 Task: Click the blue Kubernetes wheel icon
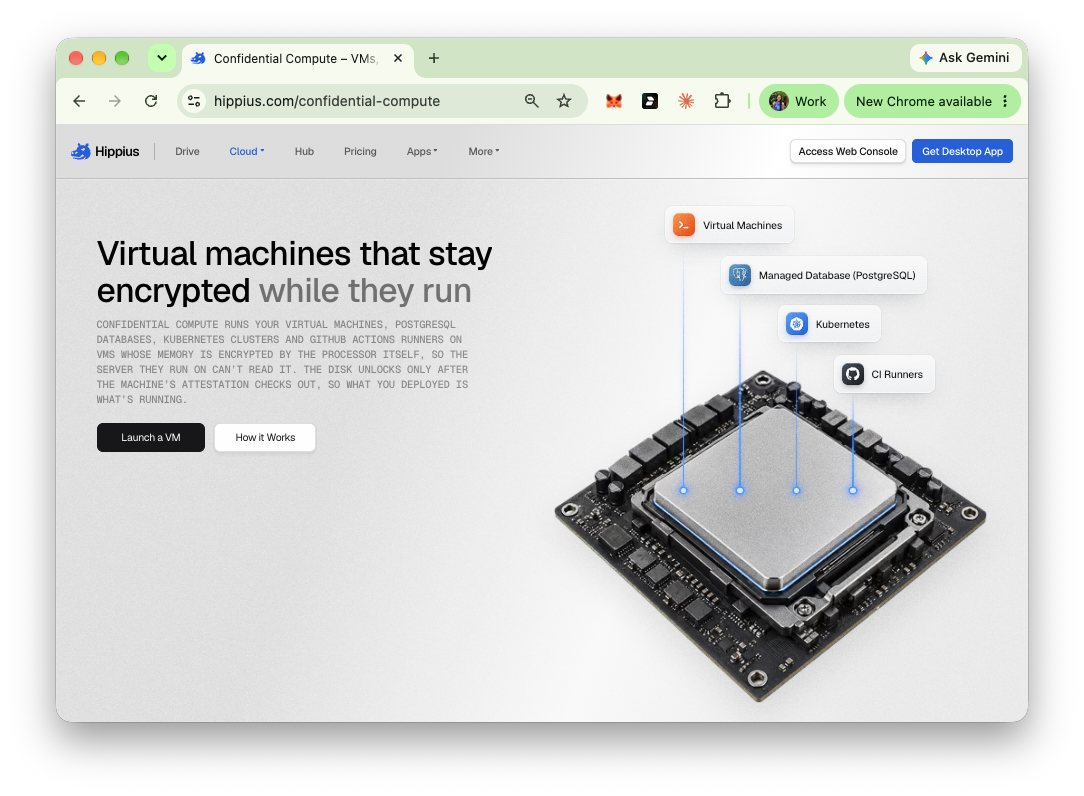click(796, 324)
